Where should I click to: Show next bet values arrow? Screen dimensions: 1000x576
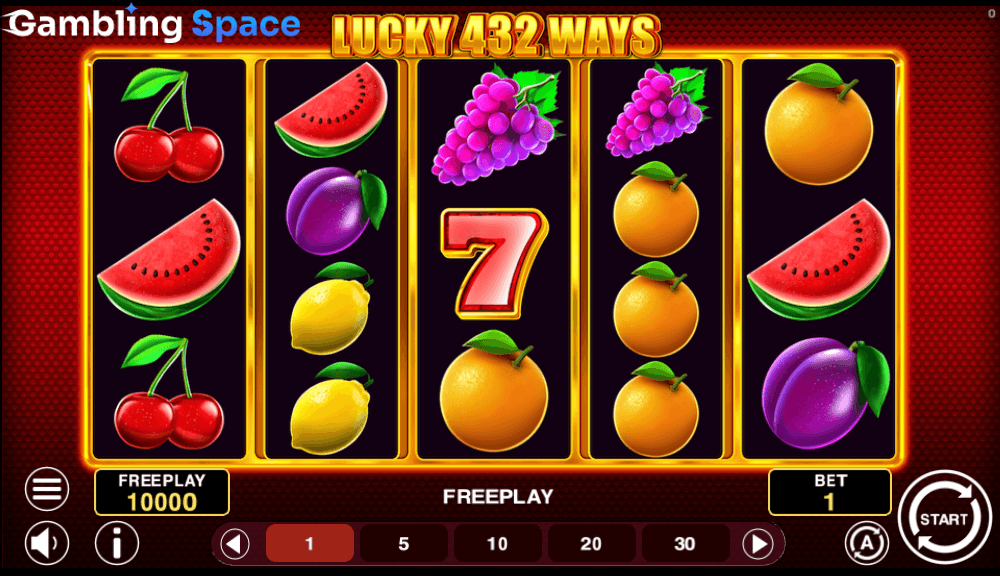758,544
